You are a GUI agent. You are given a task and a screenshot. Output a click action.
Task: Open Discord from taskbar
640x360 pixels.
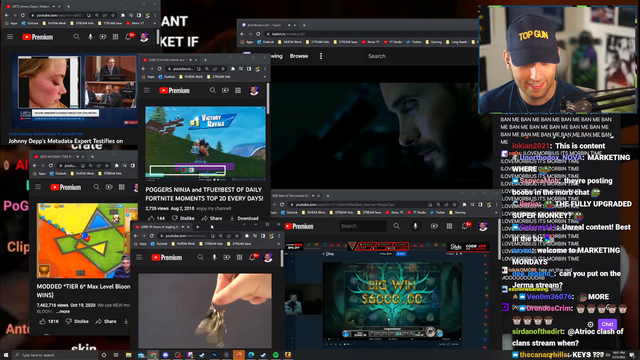click(165, 355)
